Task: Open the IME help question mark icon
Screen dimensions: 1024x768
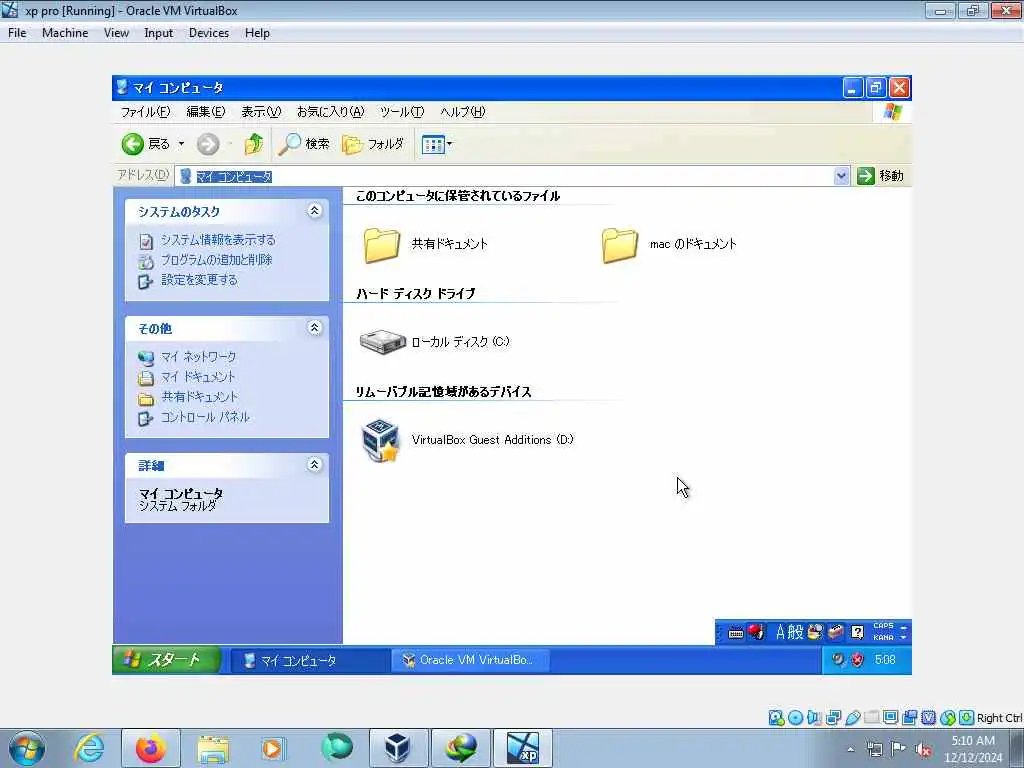Action: (x=857, y=632)
